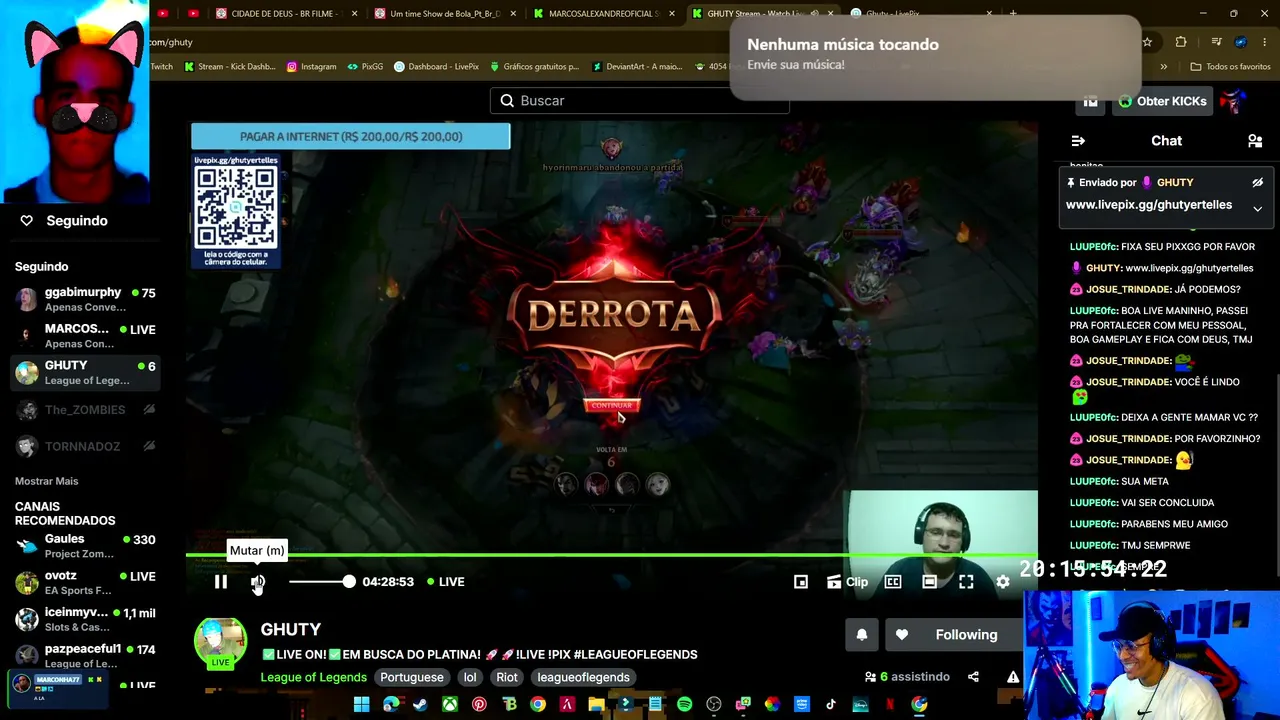Viewport: 1280px width, 720px height.
Task: Toggle theater mode
Action: [x=929, y=581]
